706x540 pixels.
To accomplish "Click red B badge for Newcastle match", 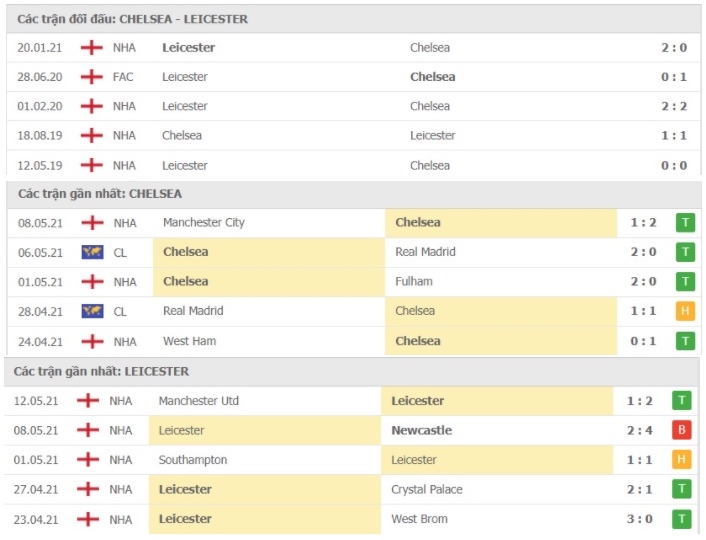I will point(682,430).
